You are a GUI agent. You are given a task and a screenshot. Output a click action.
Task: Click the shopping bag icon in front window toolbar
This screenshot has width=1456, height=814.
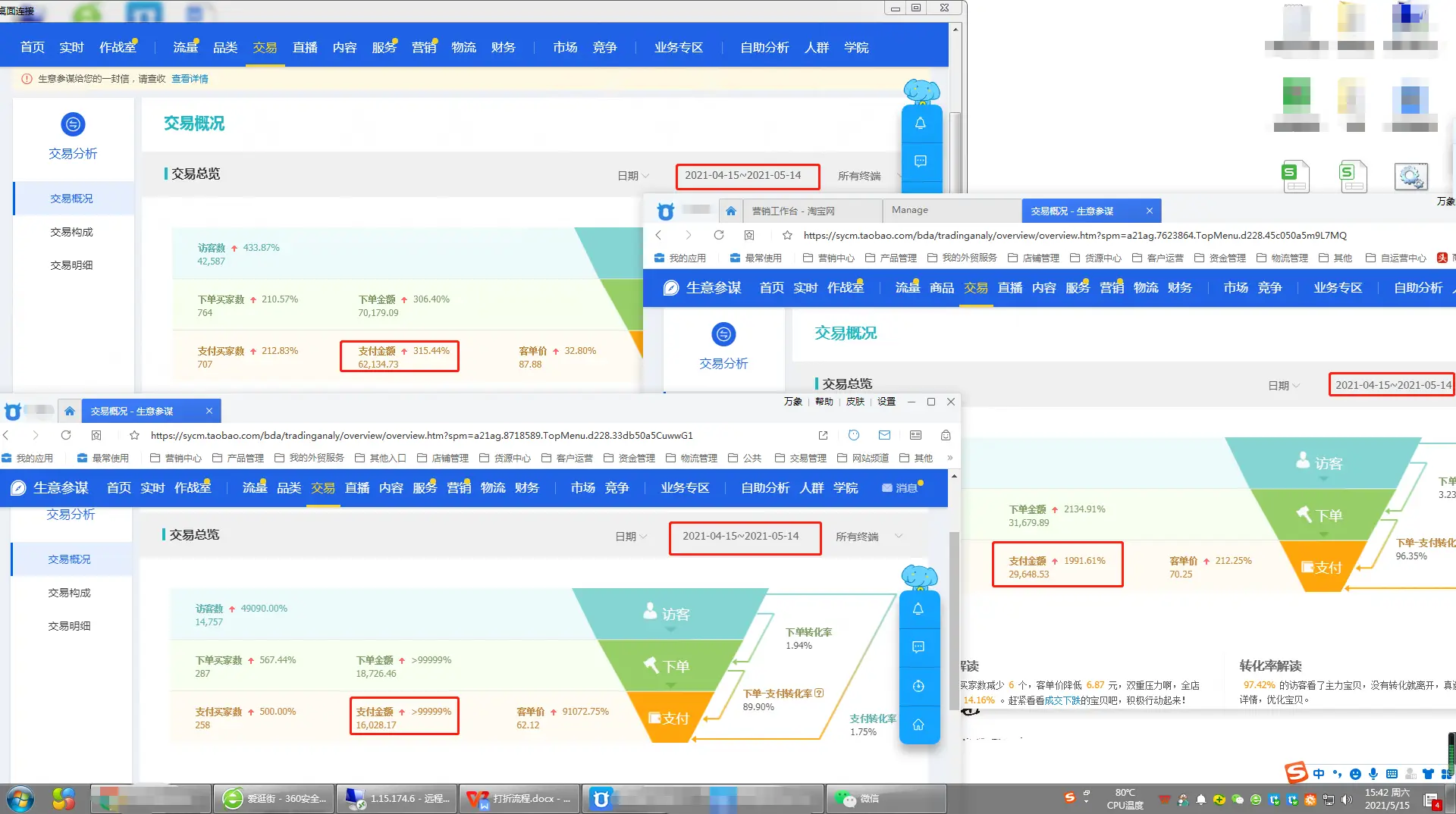click(x=946, y=435)
